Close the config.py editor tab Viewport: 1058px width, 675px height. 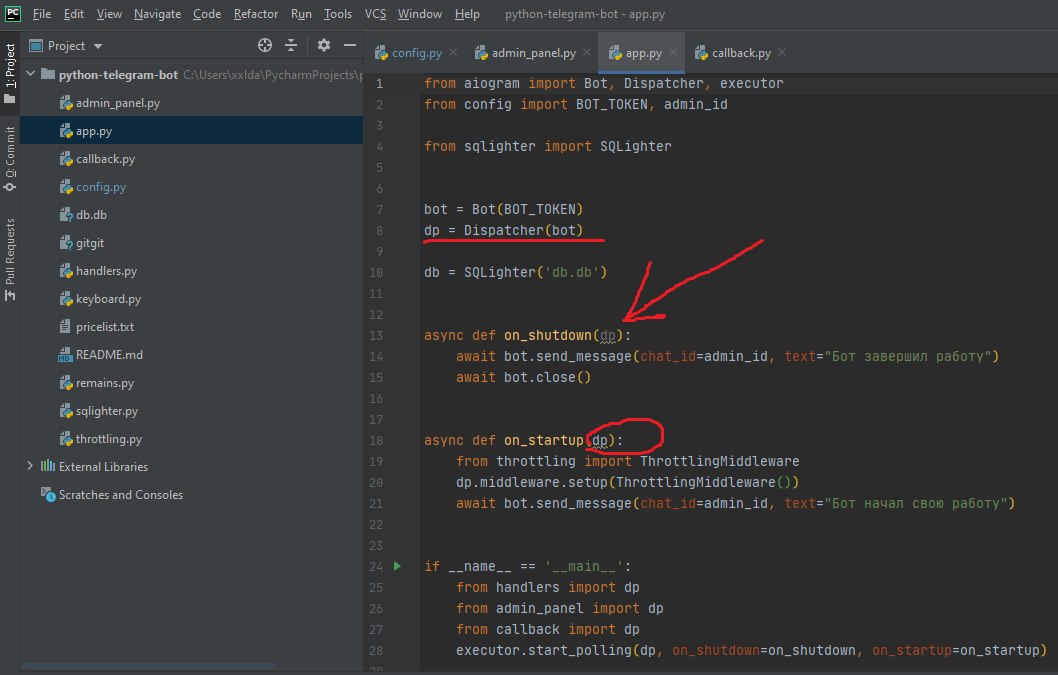[x=452, y=53]
